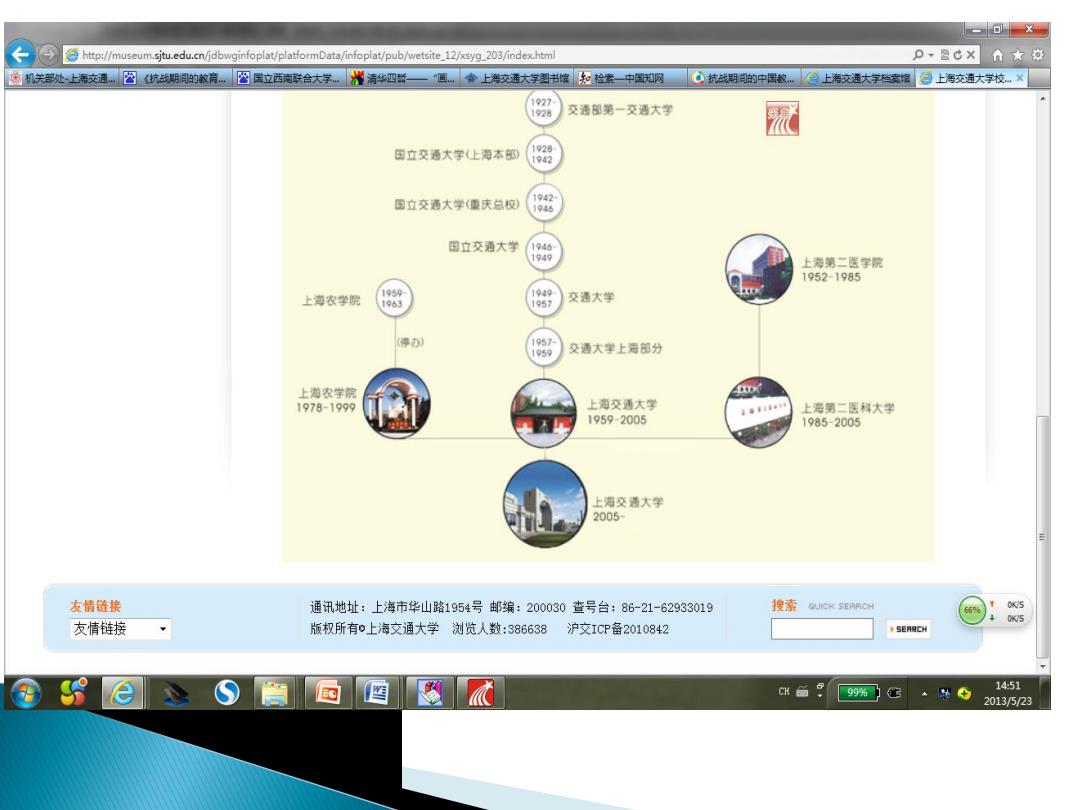The height and width of the screenshot is (810, 1080).
Task: Click 国立交通大学(上海本部) text
Action: tap(457, 154)
